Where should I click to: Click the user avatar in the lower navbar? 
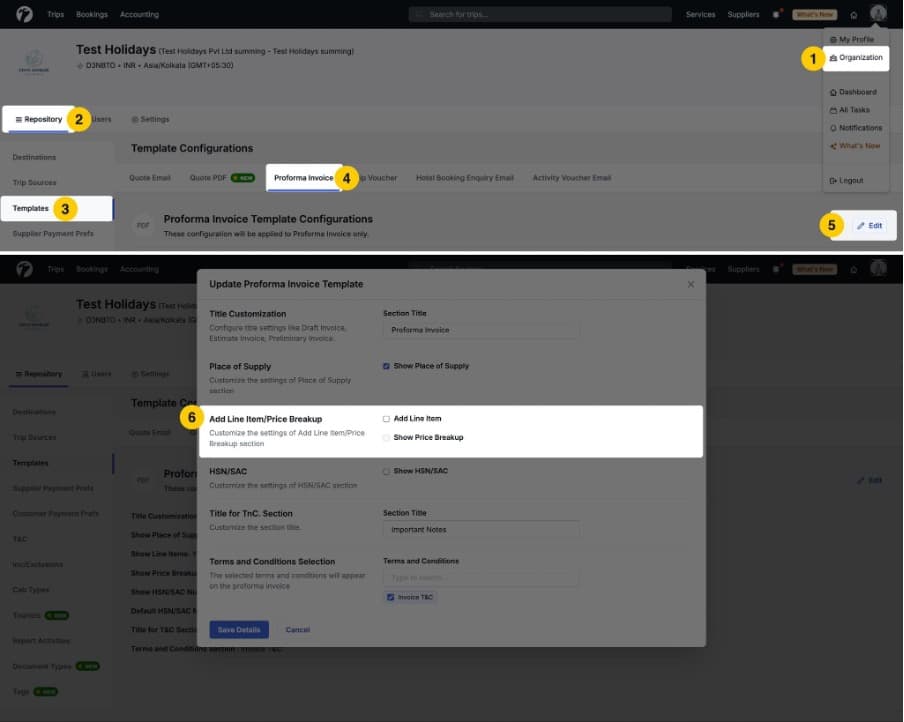[877, 268]
